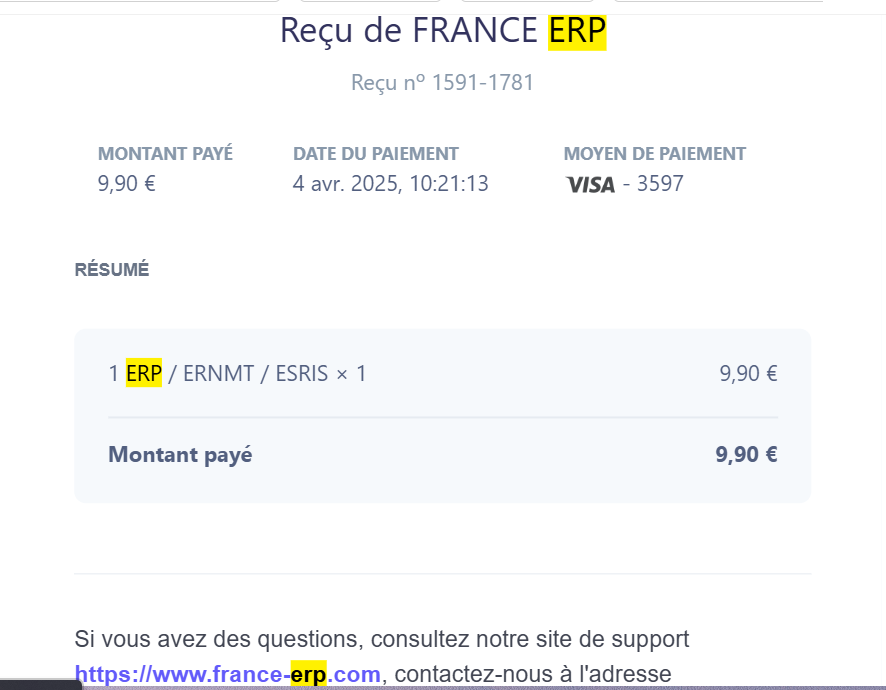Image resolution: width=886 pixels, height=690 pixels.
Task: Select the payment date 4 avr. 2025, 10:21:13
Action: (390, 184)
